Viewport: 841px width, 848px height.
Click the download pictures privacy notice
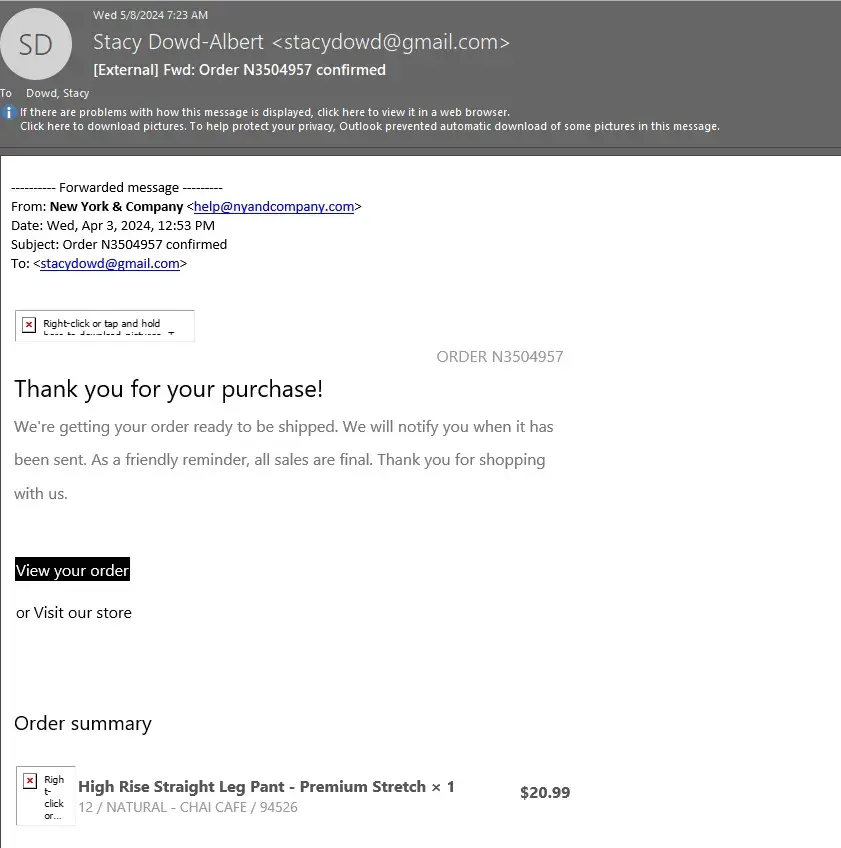[x=369, y=127]
